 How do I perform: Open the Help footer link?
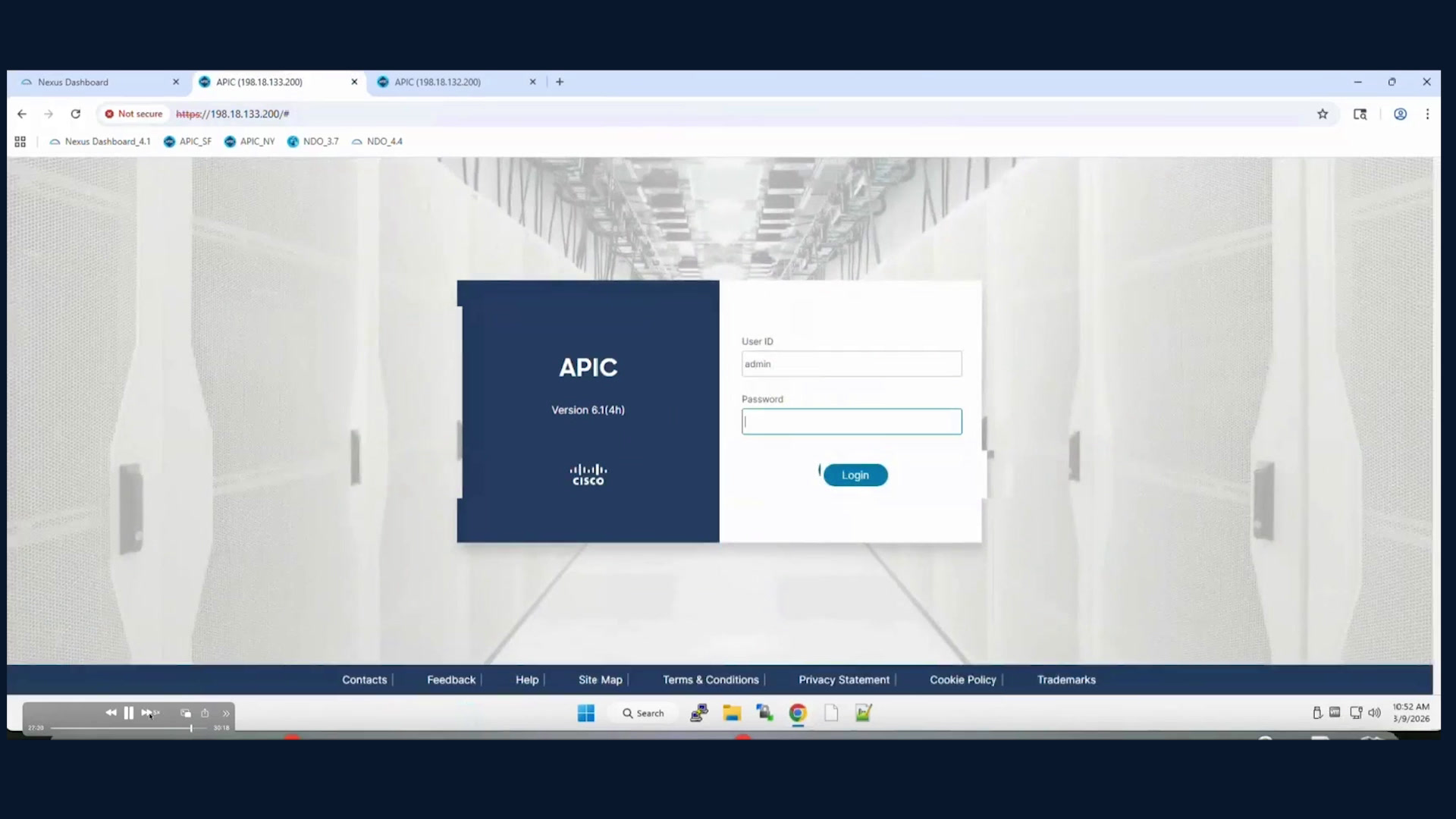[527, 679]
